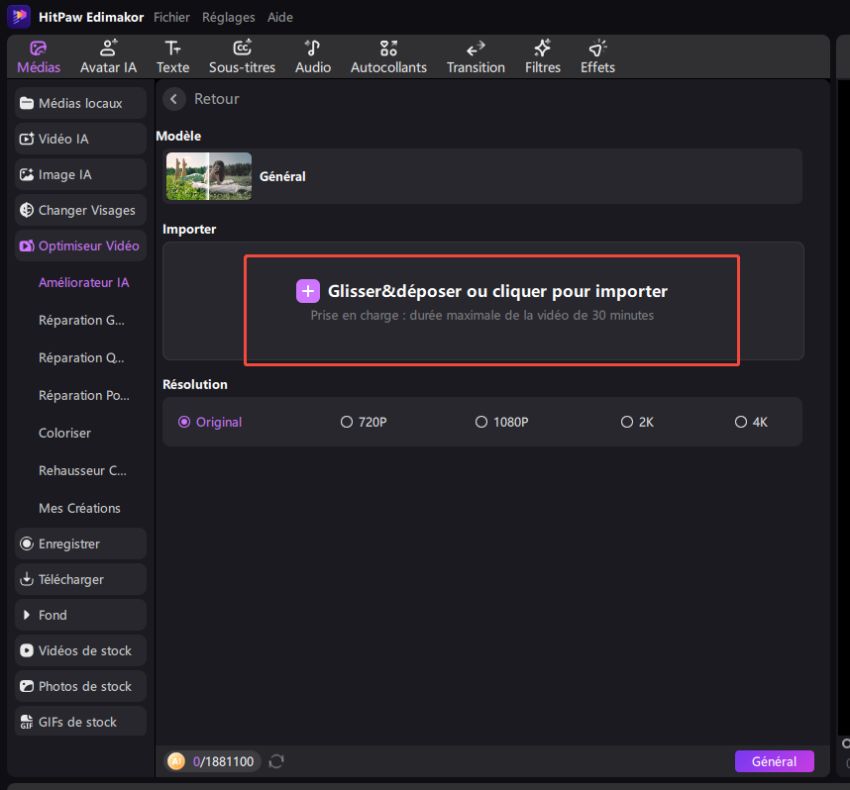
Task: Open Photos de stock
Action: pyautogui.click(x=80, y=686)
